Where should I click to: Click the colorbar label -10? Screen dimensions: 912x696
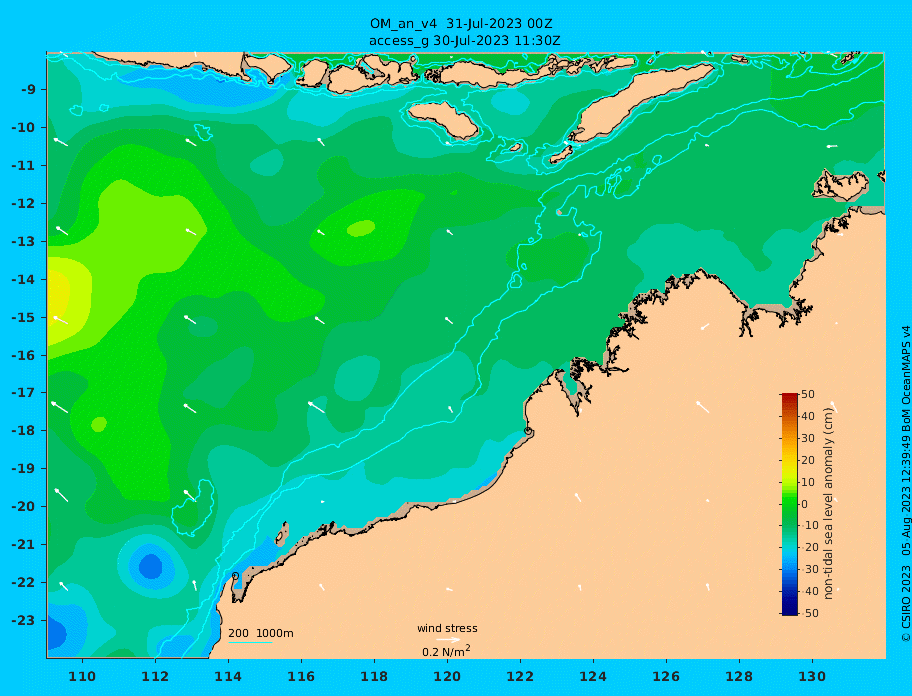pos(808,525)
